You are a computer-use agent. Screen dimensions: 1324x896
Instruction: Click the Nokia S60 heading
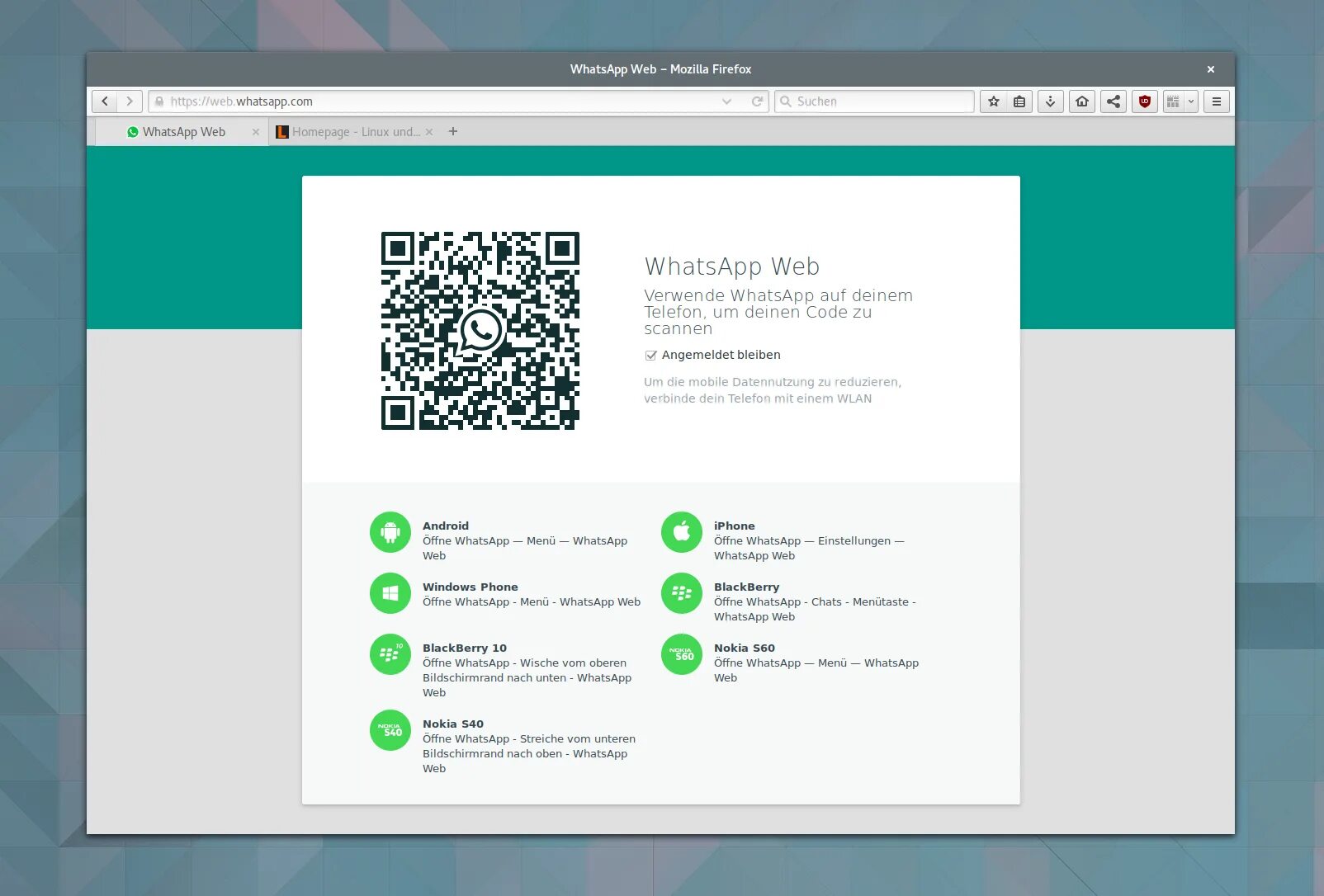745,648
